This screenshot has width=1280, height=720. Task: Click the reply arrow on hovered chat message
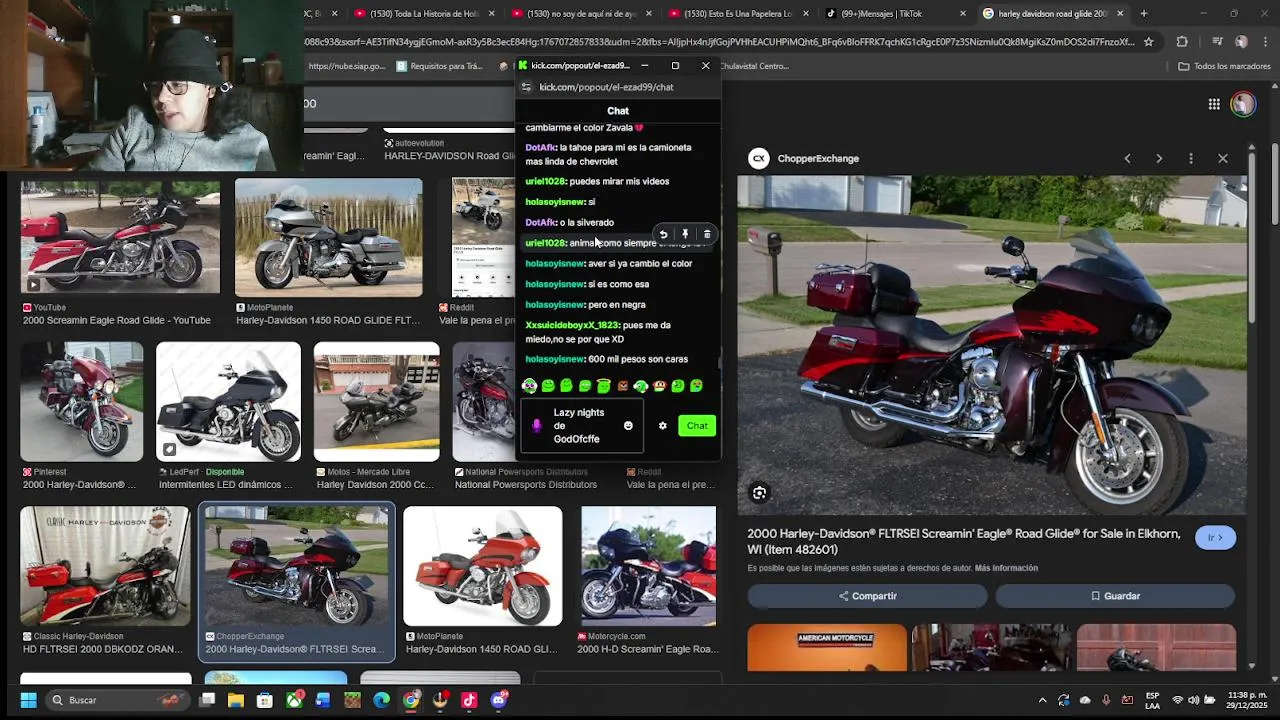pos(663,234)
